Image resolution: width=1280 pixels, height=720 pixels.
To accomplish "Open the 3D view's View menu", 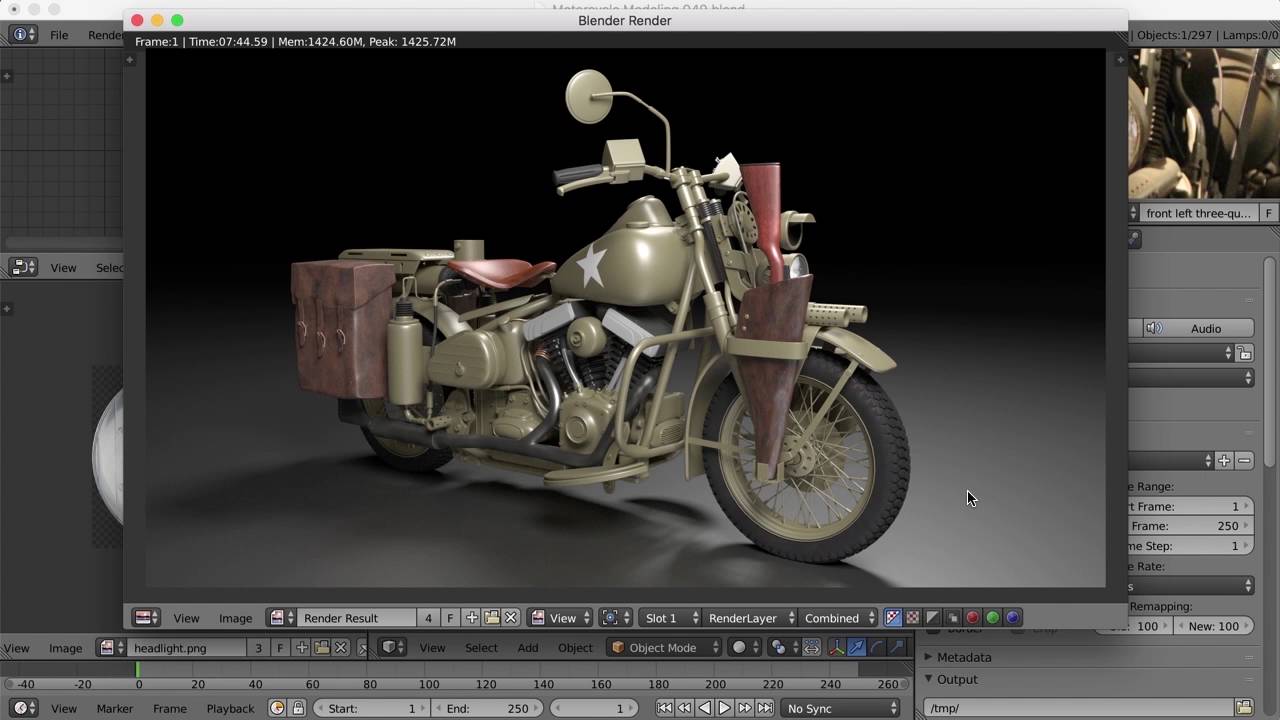I will pyautogui.click(x=432, y=648).
